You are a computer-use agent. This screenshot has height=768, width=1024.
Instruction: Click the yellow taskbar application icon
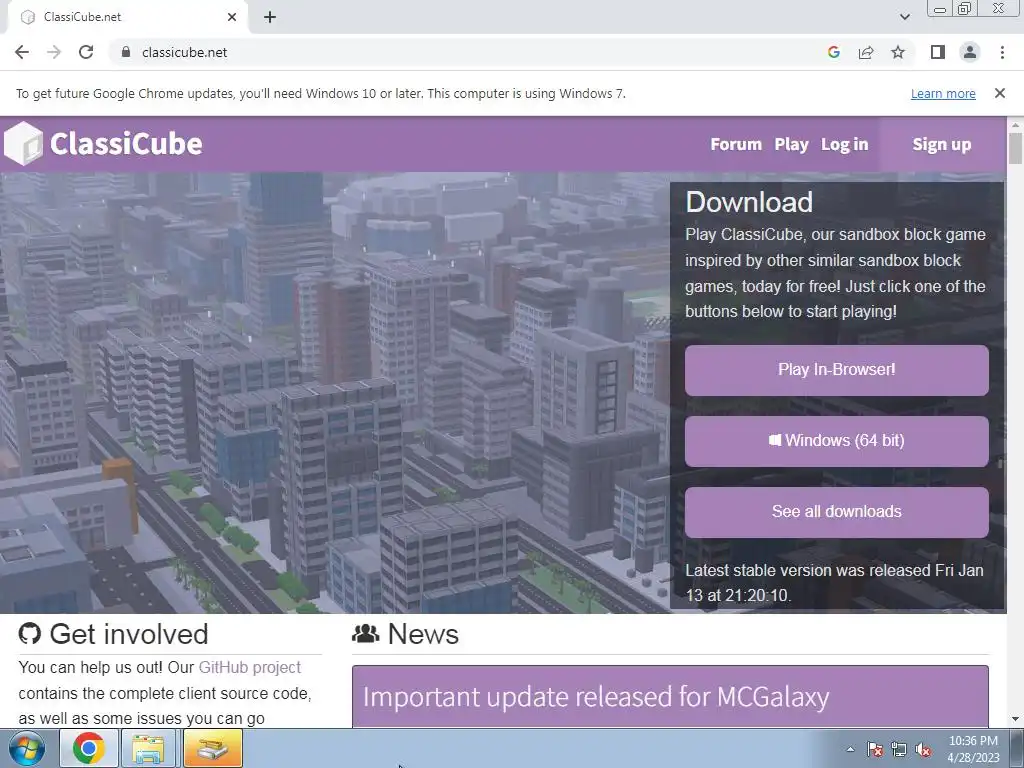[212, 749]
